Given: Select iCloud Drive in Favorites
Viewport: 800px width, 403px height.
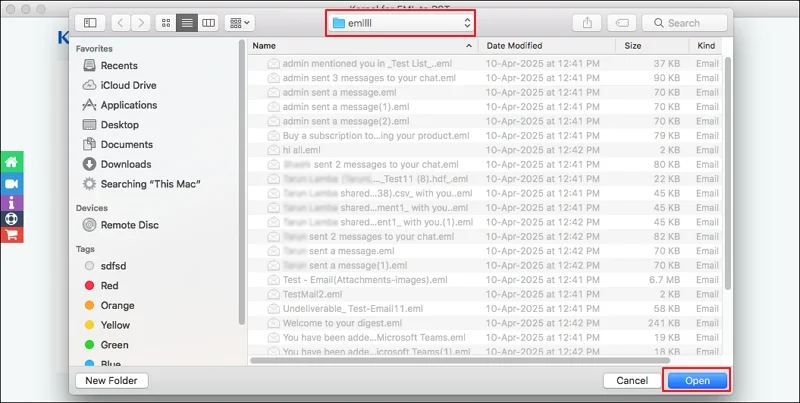Looking at the screenshot, I should (x=128, y=85).
